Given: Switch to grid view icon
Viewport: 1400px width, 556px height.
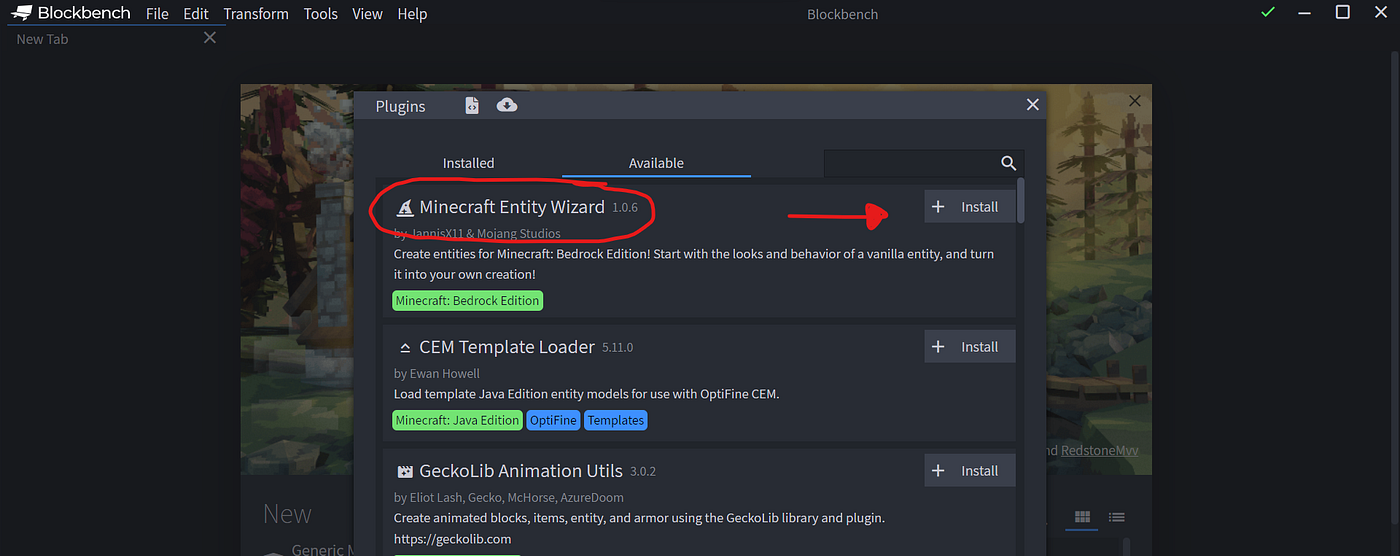Looking at the screenshot, I should (1082, 517).
